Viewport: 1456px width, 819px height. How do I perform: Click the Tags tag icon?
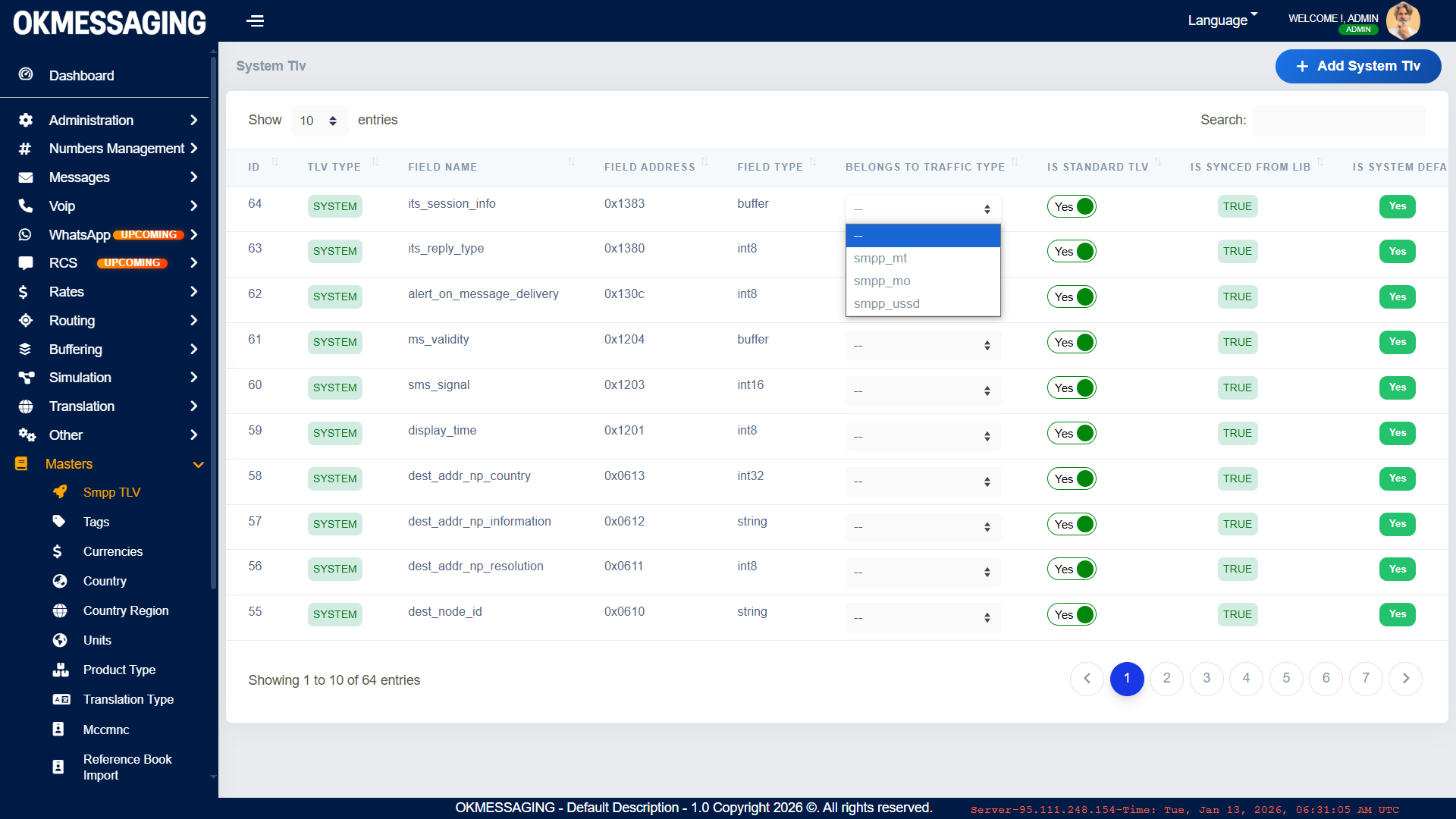tap(59, 521)
